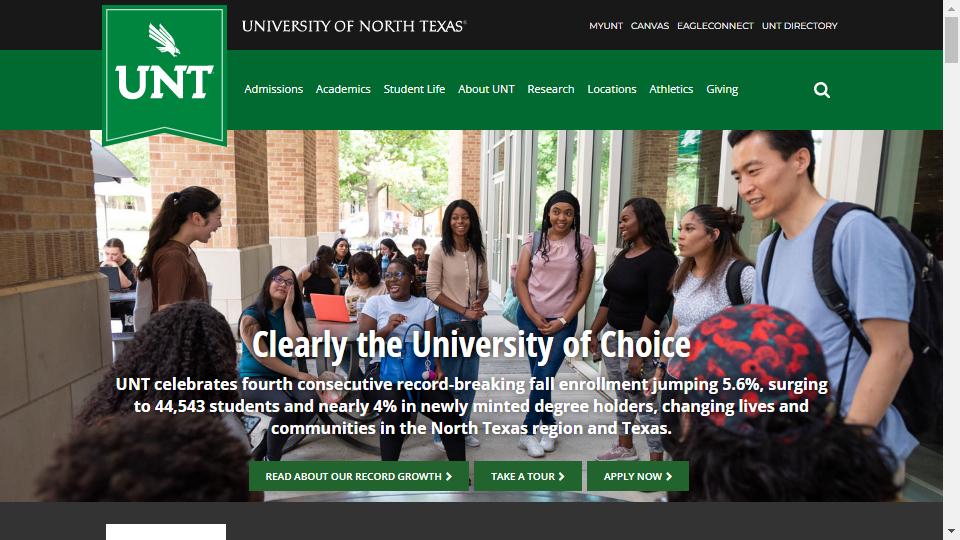Expand the About UNT navigation item
Viewport: 960px width, 540px height.
[486, 89]
